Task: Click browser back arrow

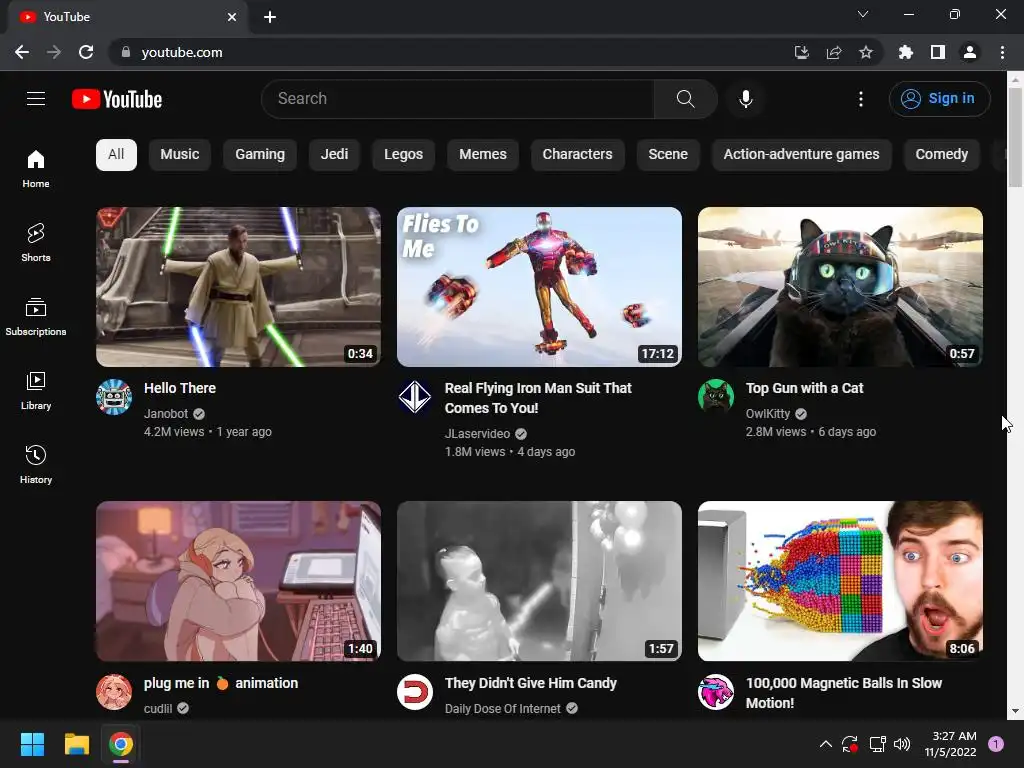Action: (22, 52)
